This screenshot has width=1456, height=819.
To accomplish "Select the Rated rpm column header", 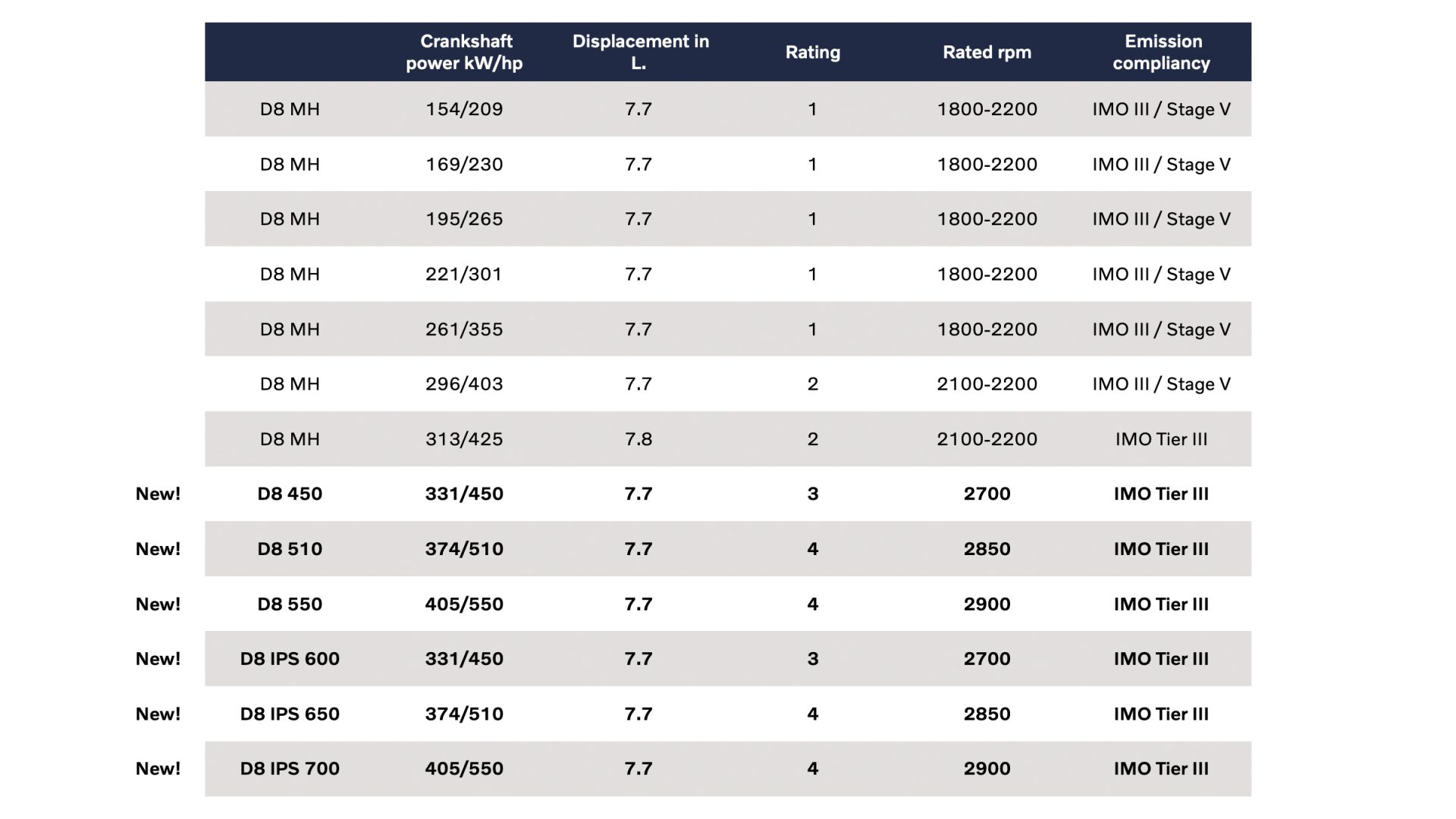I will (x=987, y=52).
